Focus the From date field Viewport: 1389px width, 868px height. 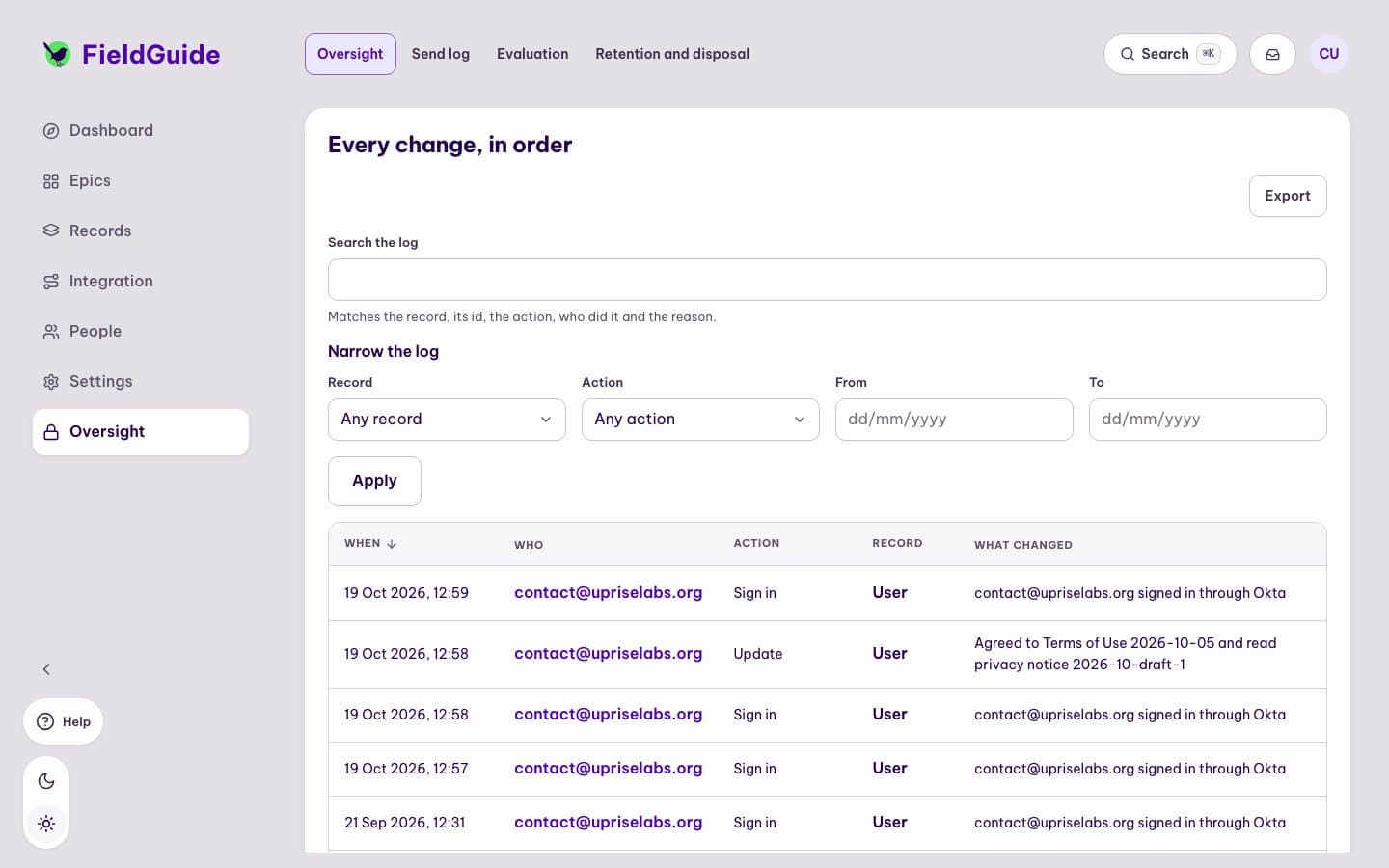(x=954, y=420)
